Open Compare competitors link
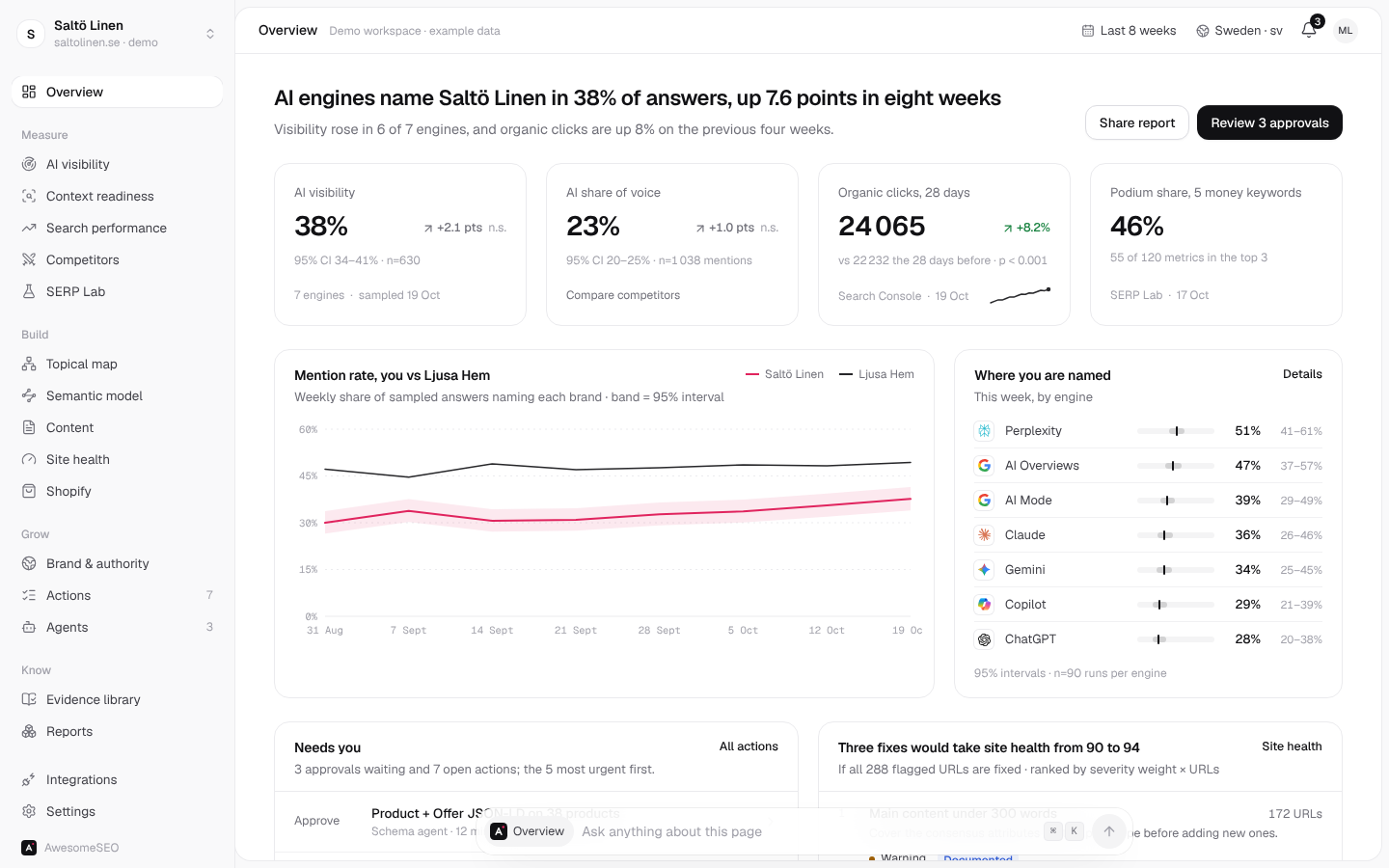This screenshot has width=1389, height=868. point(623,295)
